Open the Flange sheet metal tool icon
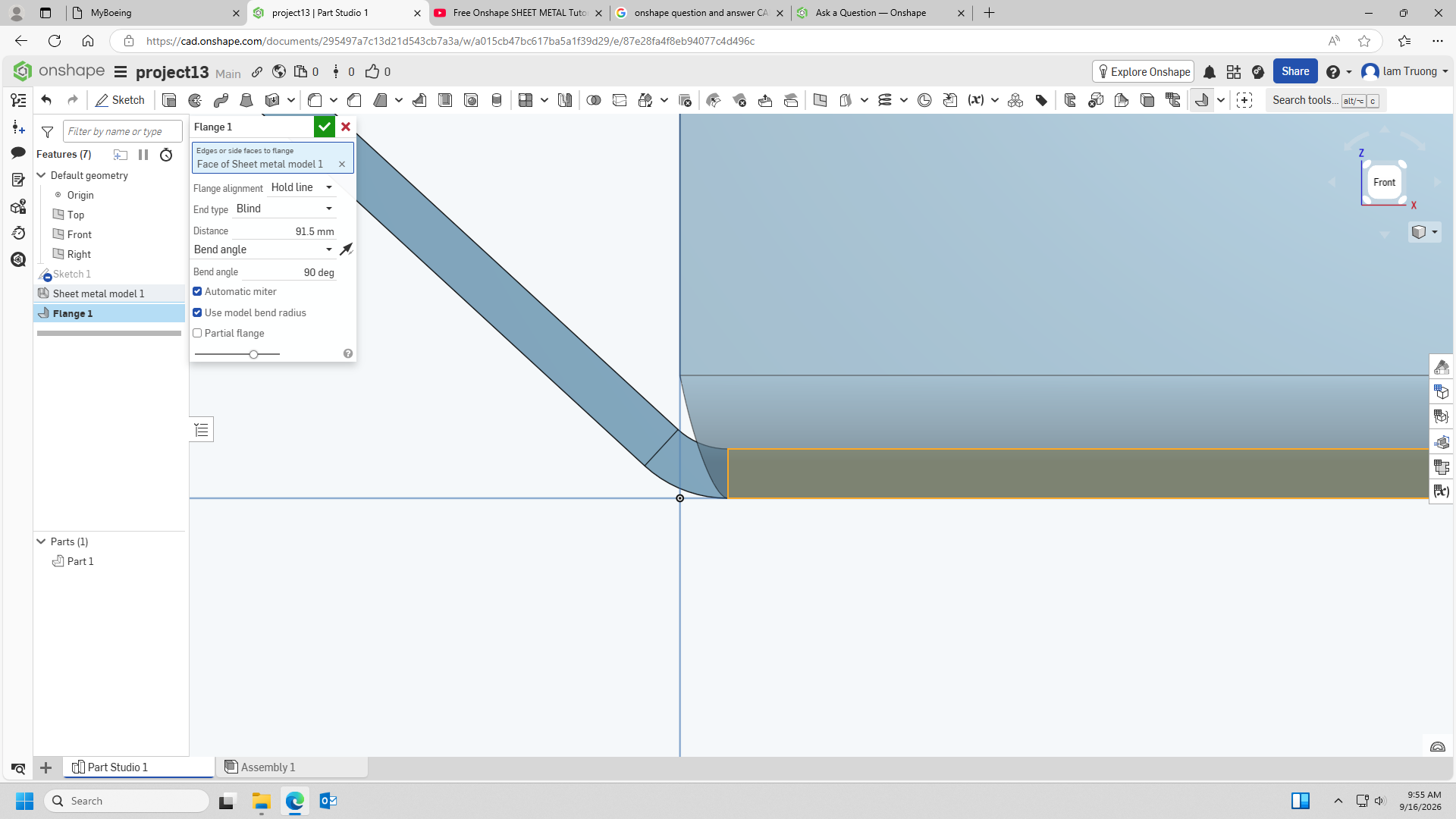This screenshot has height=819, width=1456. click(1201, 100)
